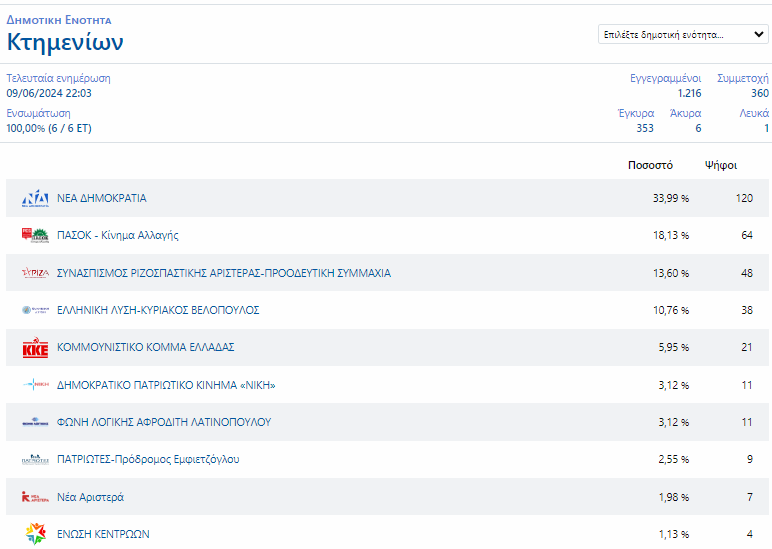Click the ΦΩΝΗ ΛΟΓΙΚΗΣ party logo
The height and width of the screenshot is (549, 772).
(x=35, y=422)
